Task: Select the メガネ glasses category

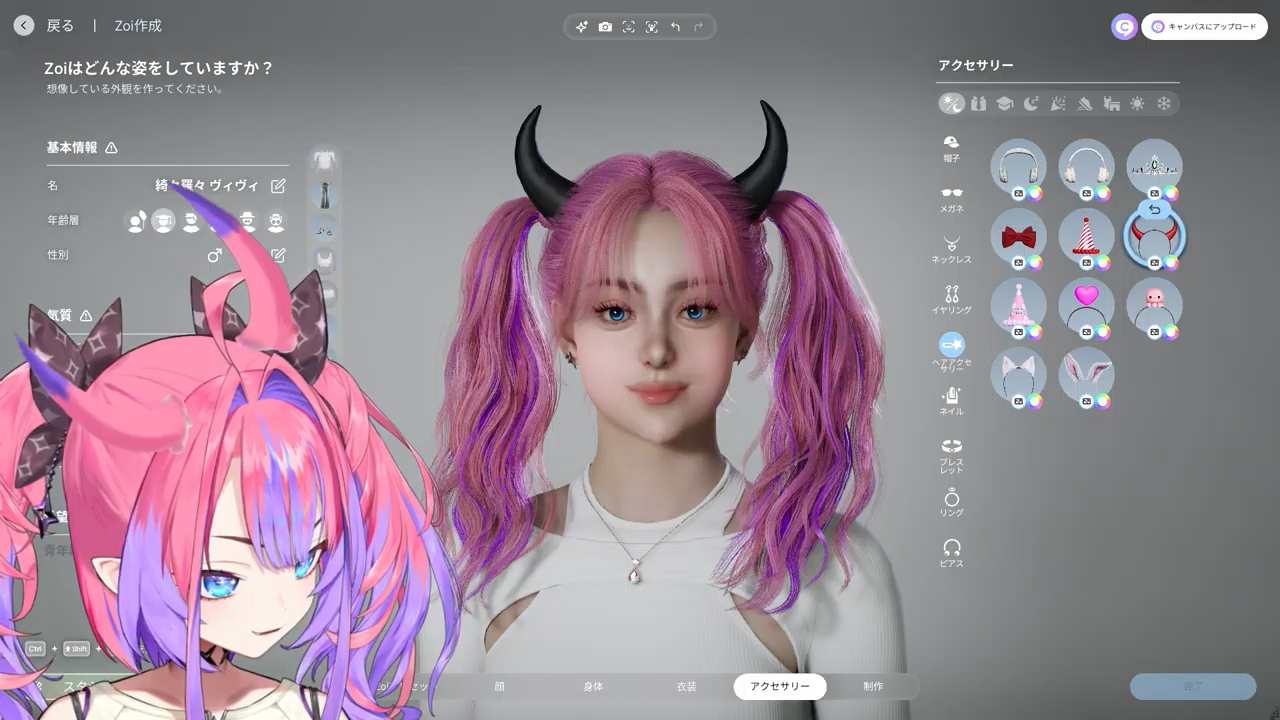Action: [951, 198]
